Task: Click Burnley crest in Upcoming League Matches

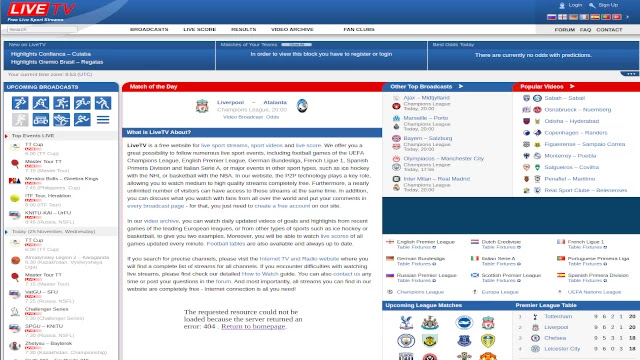Action: 430,340
